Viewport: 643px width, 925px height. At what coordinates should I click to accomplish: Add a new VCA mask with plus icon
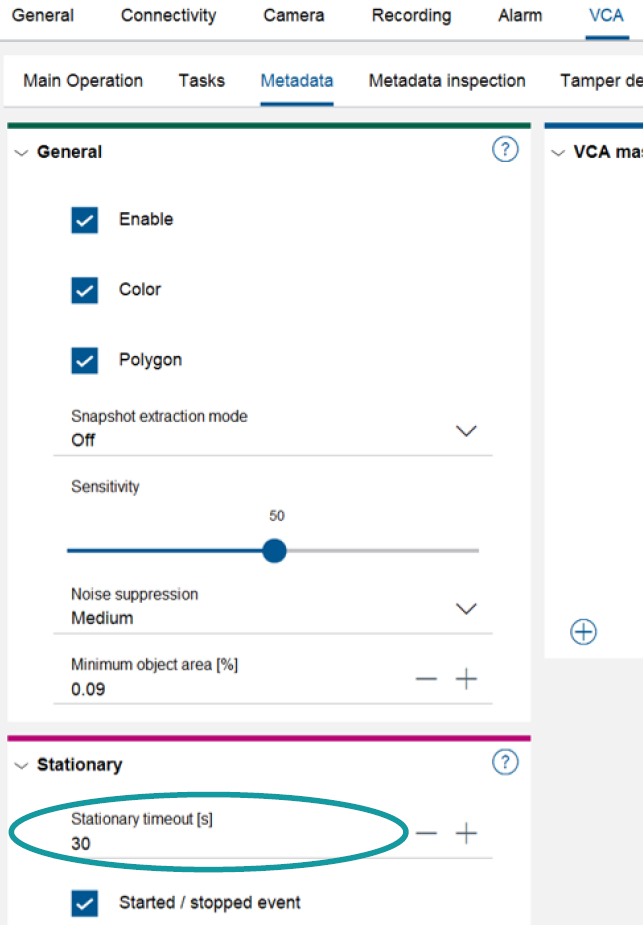click(x=584, y=632)
